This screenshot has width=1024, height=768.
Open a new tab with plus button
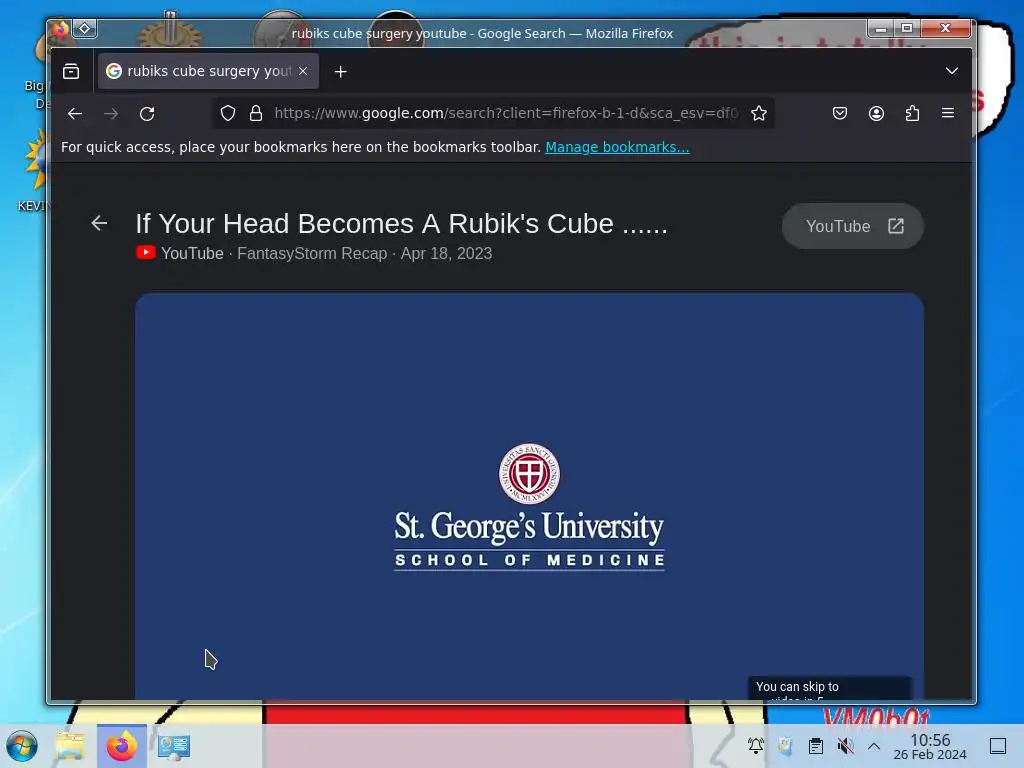click(340, 72)
